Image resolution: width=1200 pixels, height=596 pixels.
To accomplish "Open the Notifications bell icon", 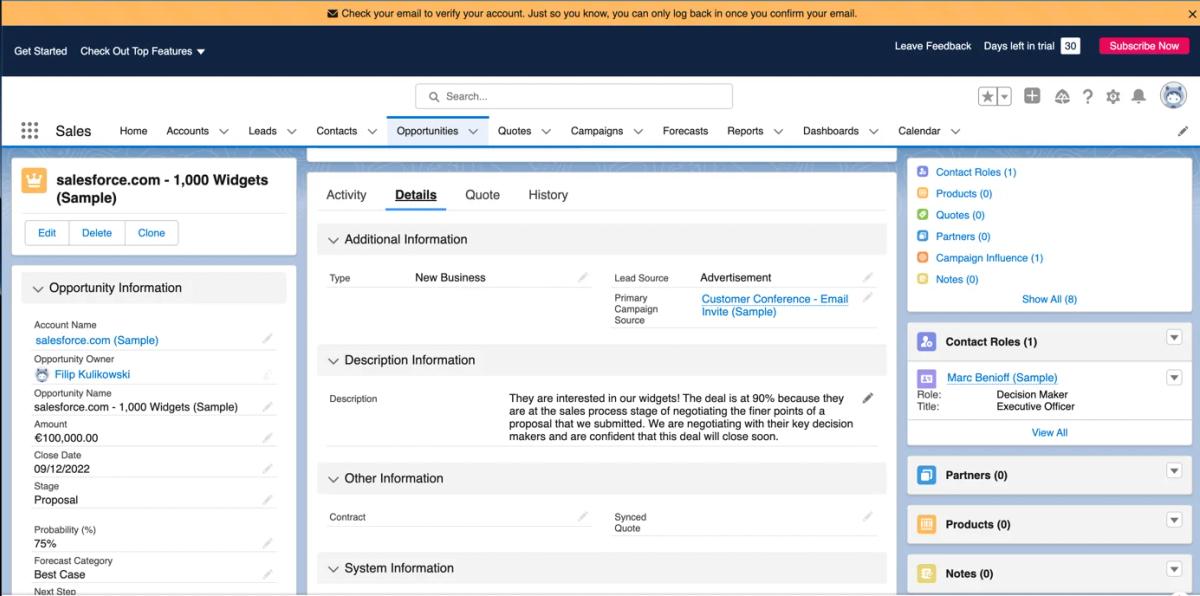I will click(x=1138, y=96).
